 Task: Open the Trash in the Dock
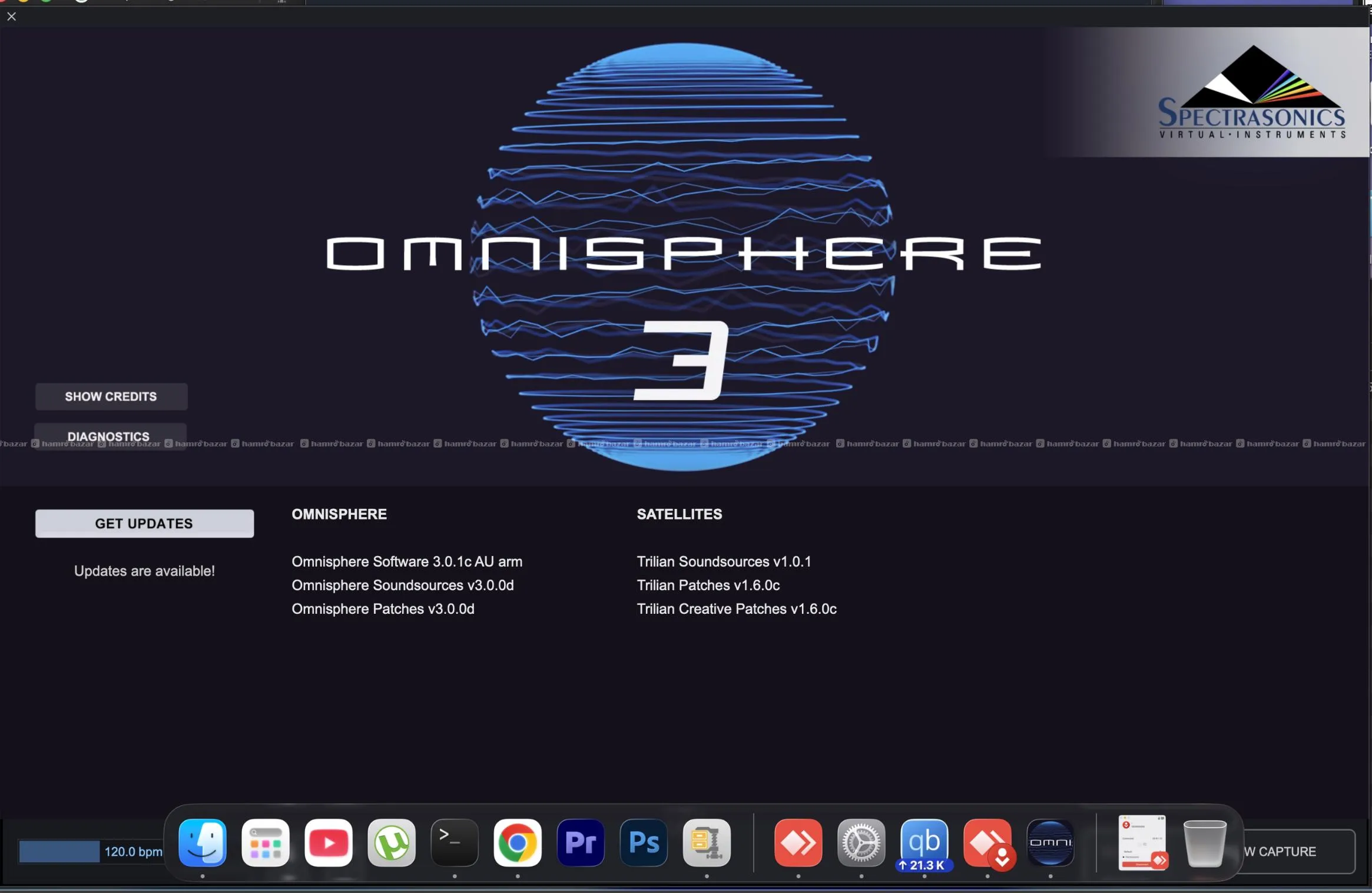[x=1205, y=843]
